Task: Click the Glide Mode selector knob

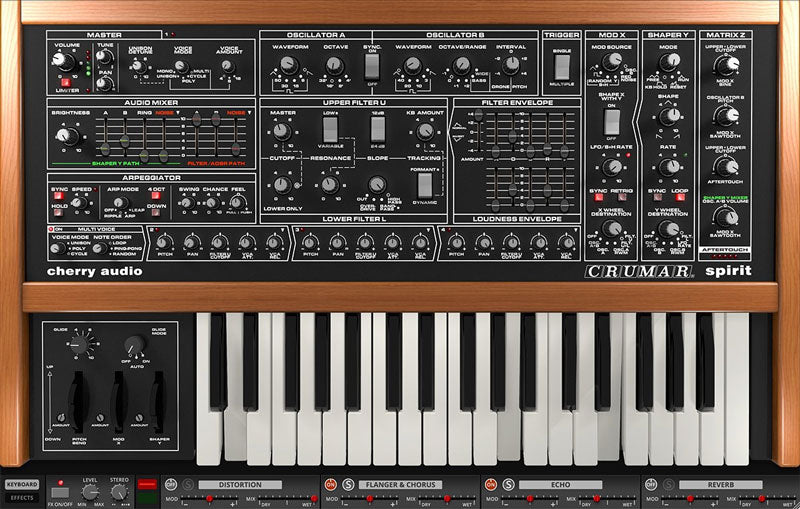Action: (x=135, y=345)
